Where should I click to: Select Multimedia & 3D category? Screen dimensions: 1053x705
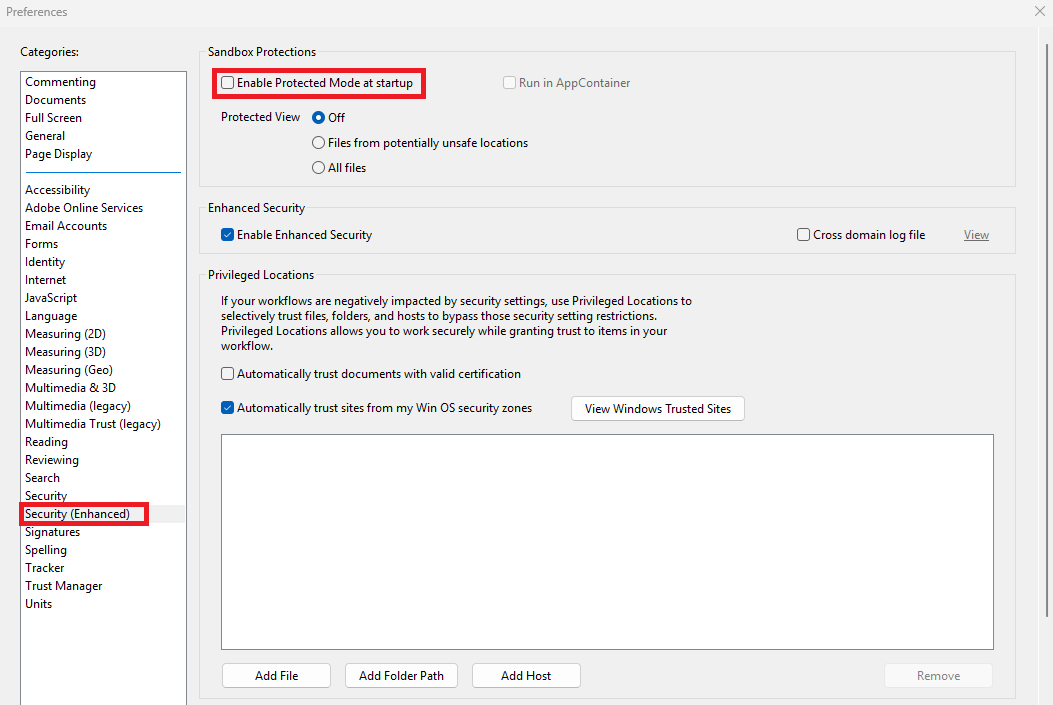coord(71,387)
